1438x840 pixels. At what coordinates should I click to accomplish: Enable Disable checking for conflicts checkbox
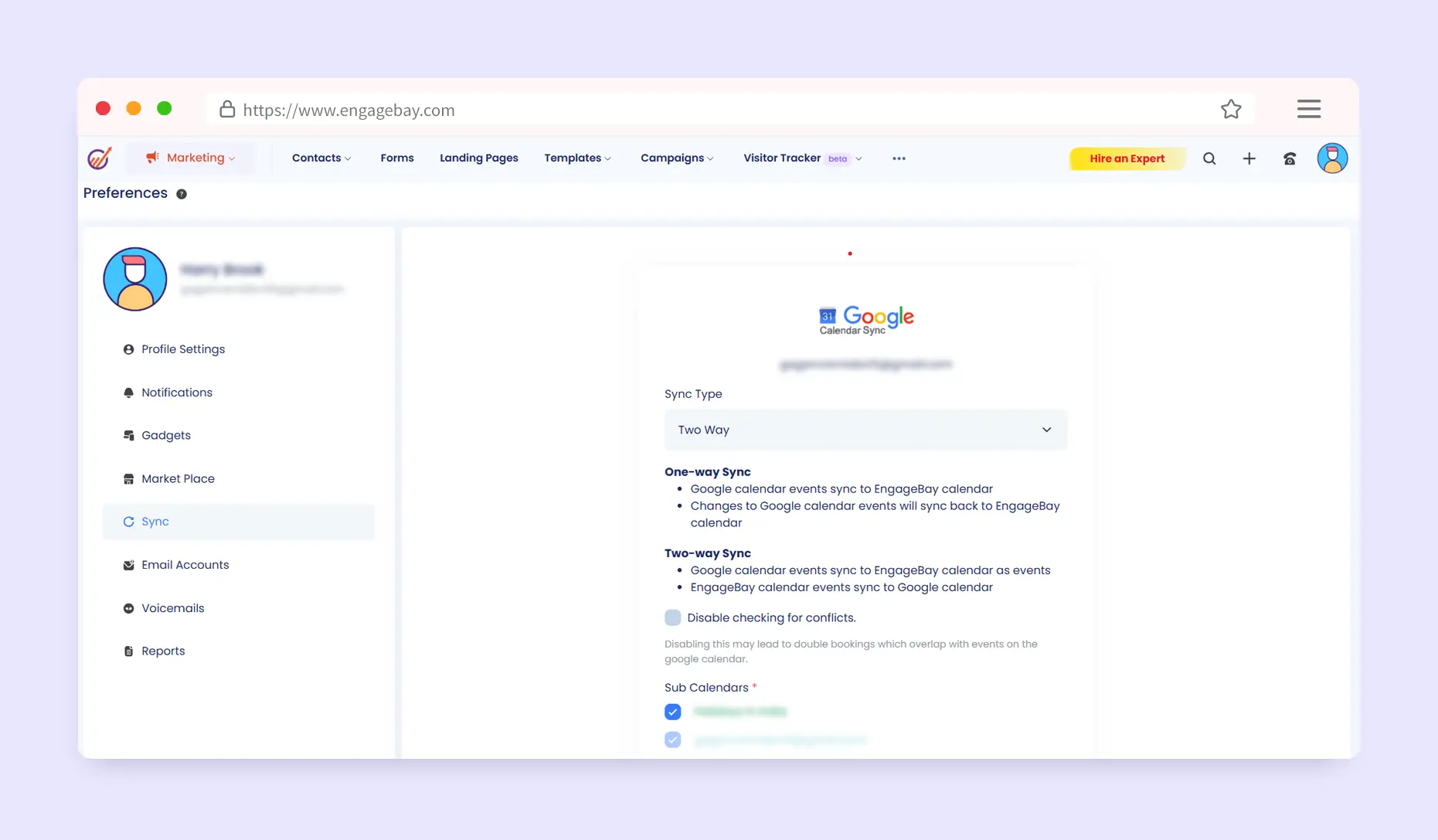pos(673,617)
